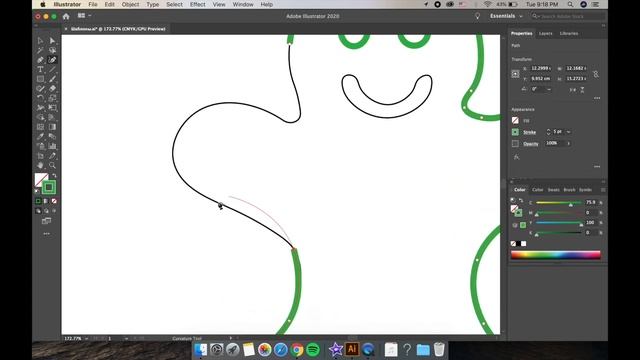The image size is (640, 360).
Task: Select the Line Segment tool
Action: 52,70
